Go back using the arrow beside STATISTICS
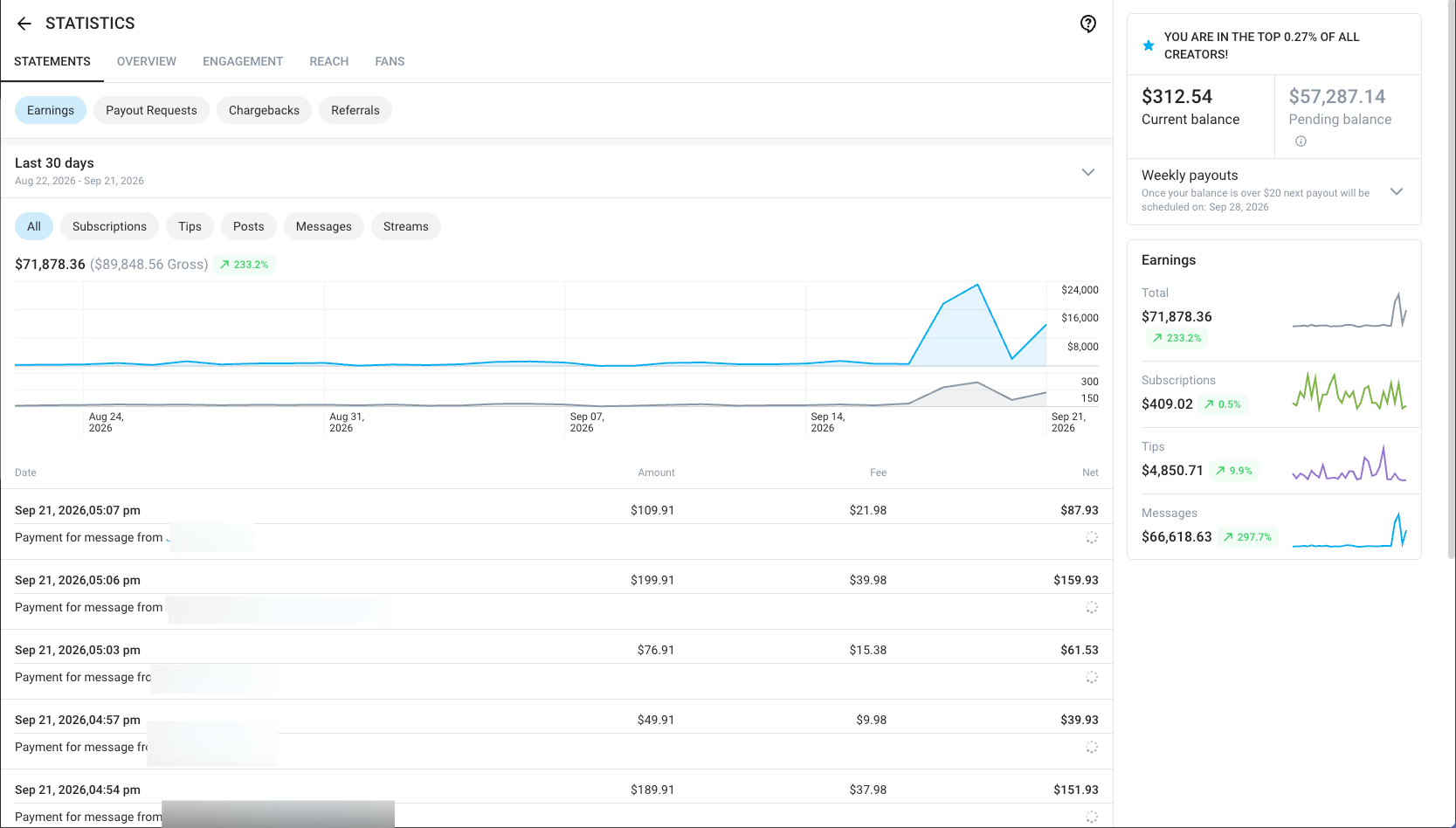 pyautogui.click(x=24, y=24)
